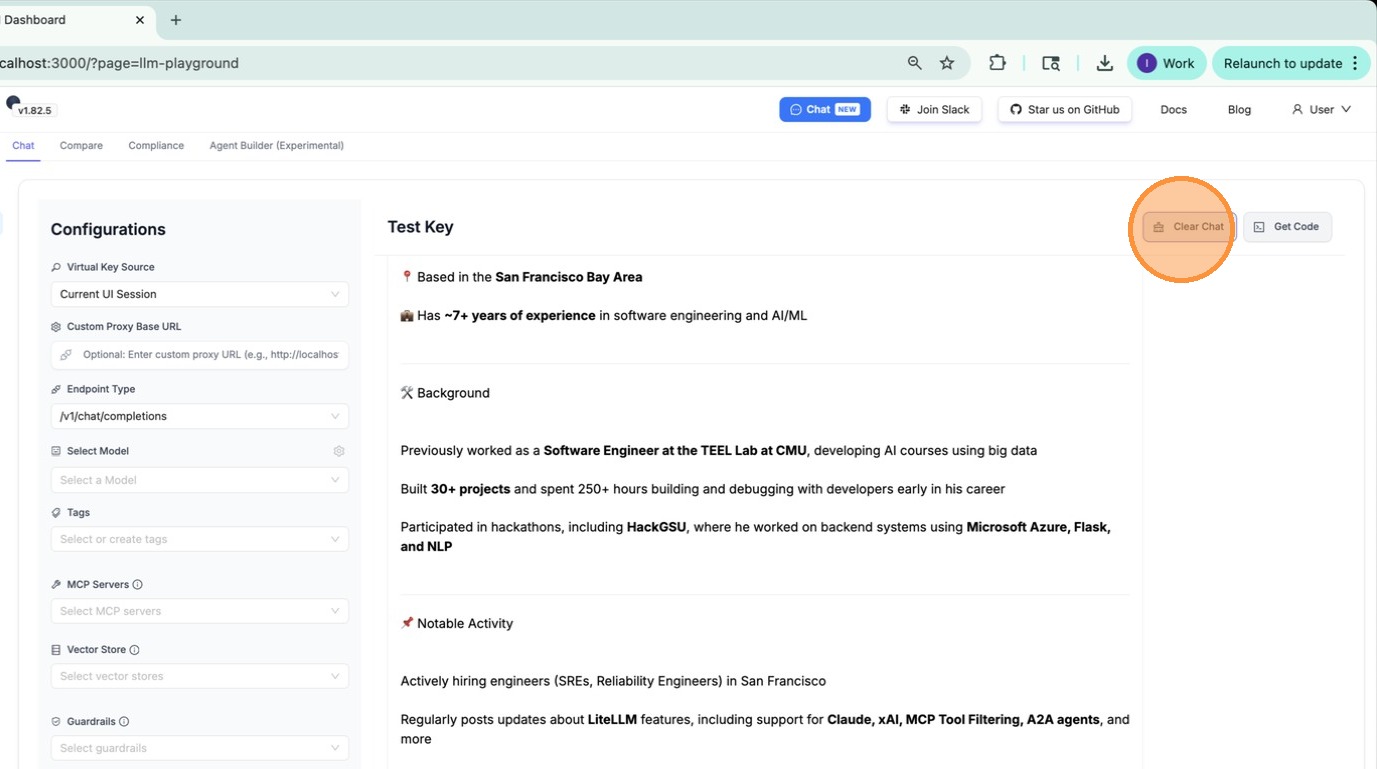Viewport: 1377px width, 769px height.
Task: Click the Get Code button
Action: click(1287, 227)
